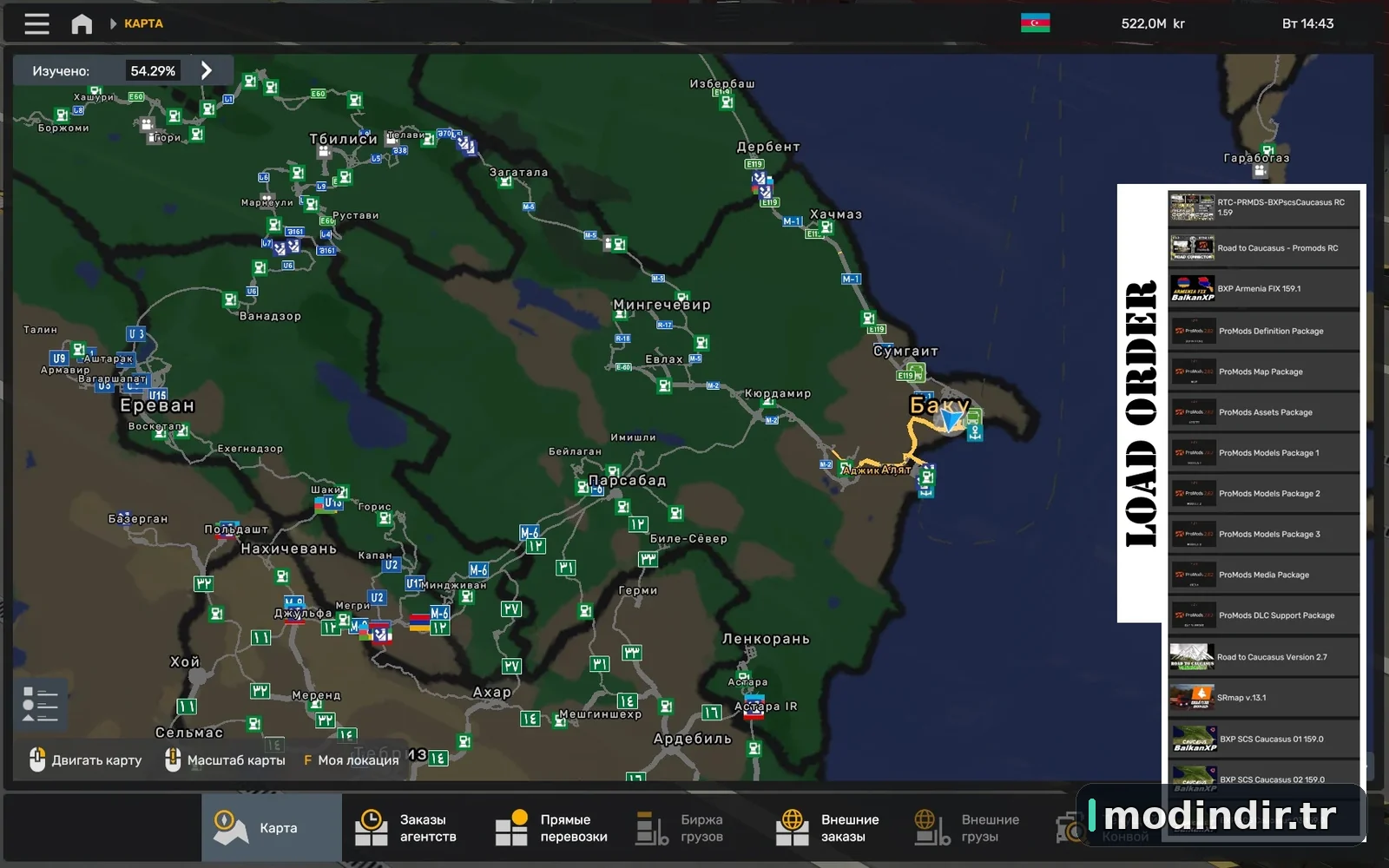The width and height of the screenshot is (1389, 868).
Task: Click the Сельмас city label
Action: pos(189,733)
